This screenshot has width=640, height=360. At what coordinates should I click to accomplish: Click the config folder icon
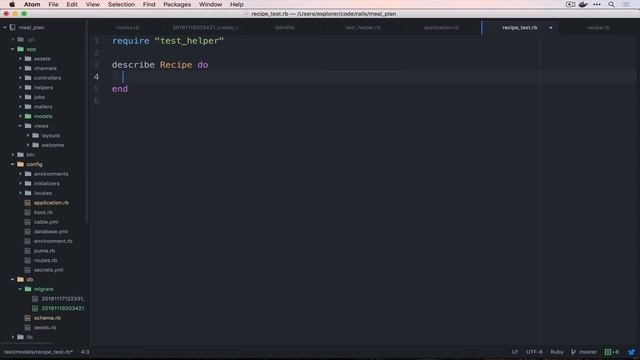tap(20, 164)
